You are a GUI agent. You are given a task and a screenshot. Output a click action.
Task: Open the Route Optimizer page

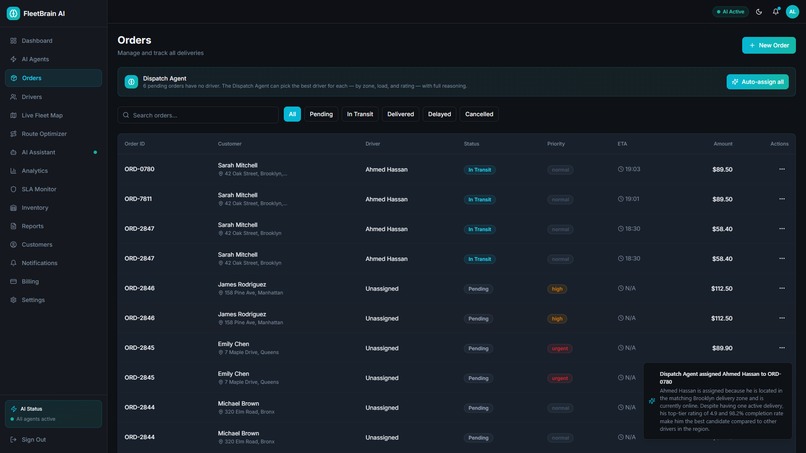point(53,134)
